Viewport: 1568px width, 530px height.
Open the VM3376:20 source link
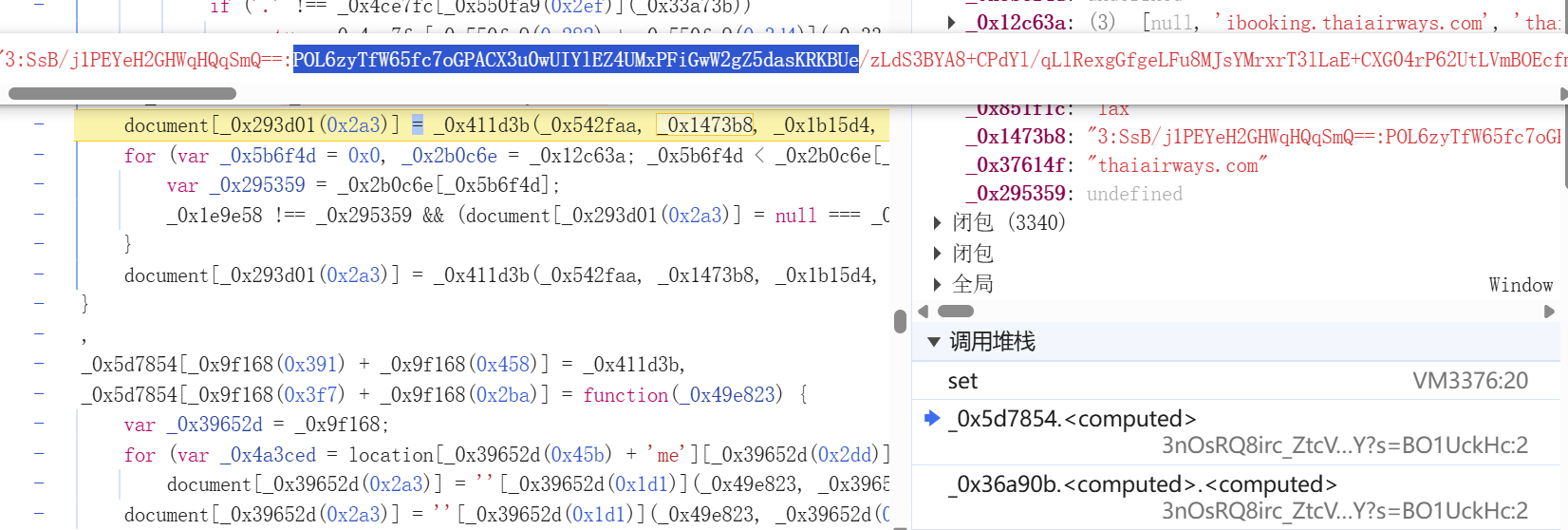(x=1469, y=381)
